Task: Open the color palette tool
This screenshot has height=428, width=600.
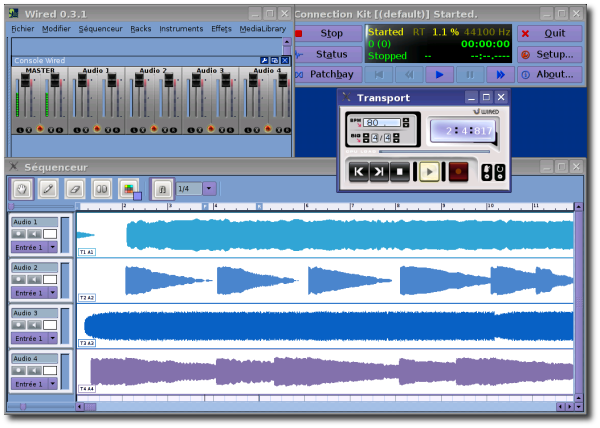Action: (129, 189)
